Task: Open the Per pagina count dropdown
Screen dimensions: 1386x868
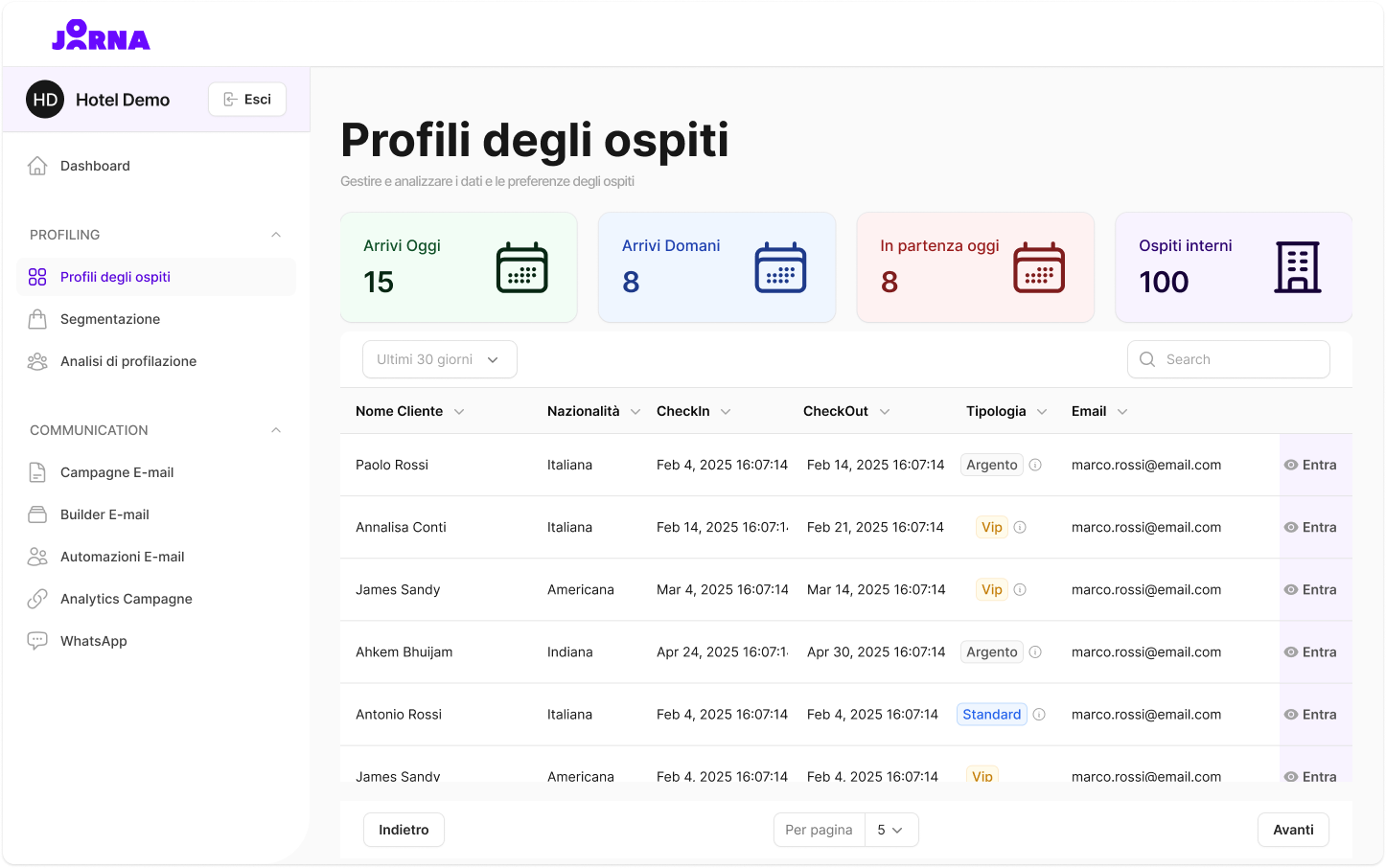Action: pyautogui.click(x=890, y=830)
